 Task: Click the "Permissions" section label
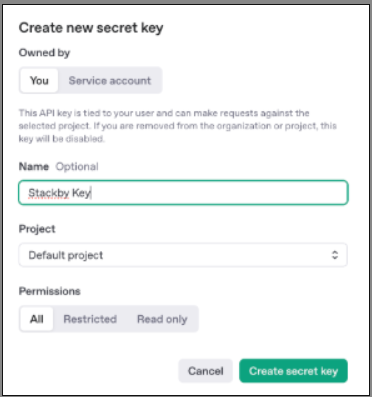(50, 291)
